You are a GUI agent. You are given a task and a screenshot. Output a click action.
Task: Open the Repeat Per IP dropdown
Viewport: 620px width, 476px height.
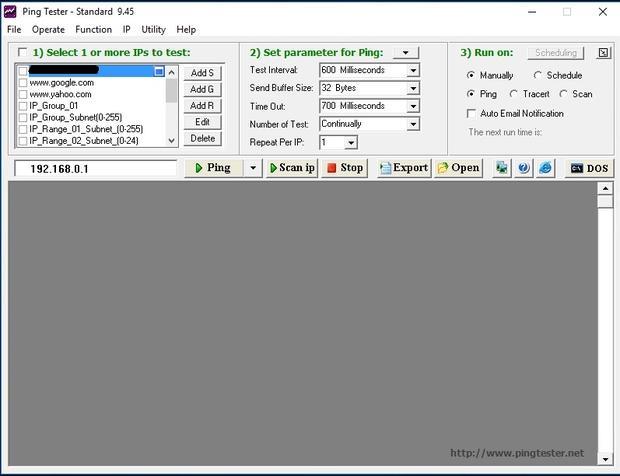[x=351, y=142]
